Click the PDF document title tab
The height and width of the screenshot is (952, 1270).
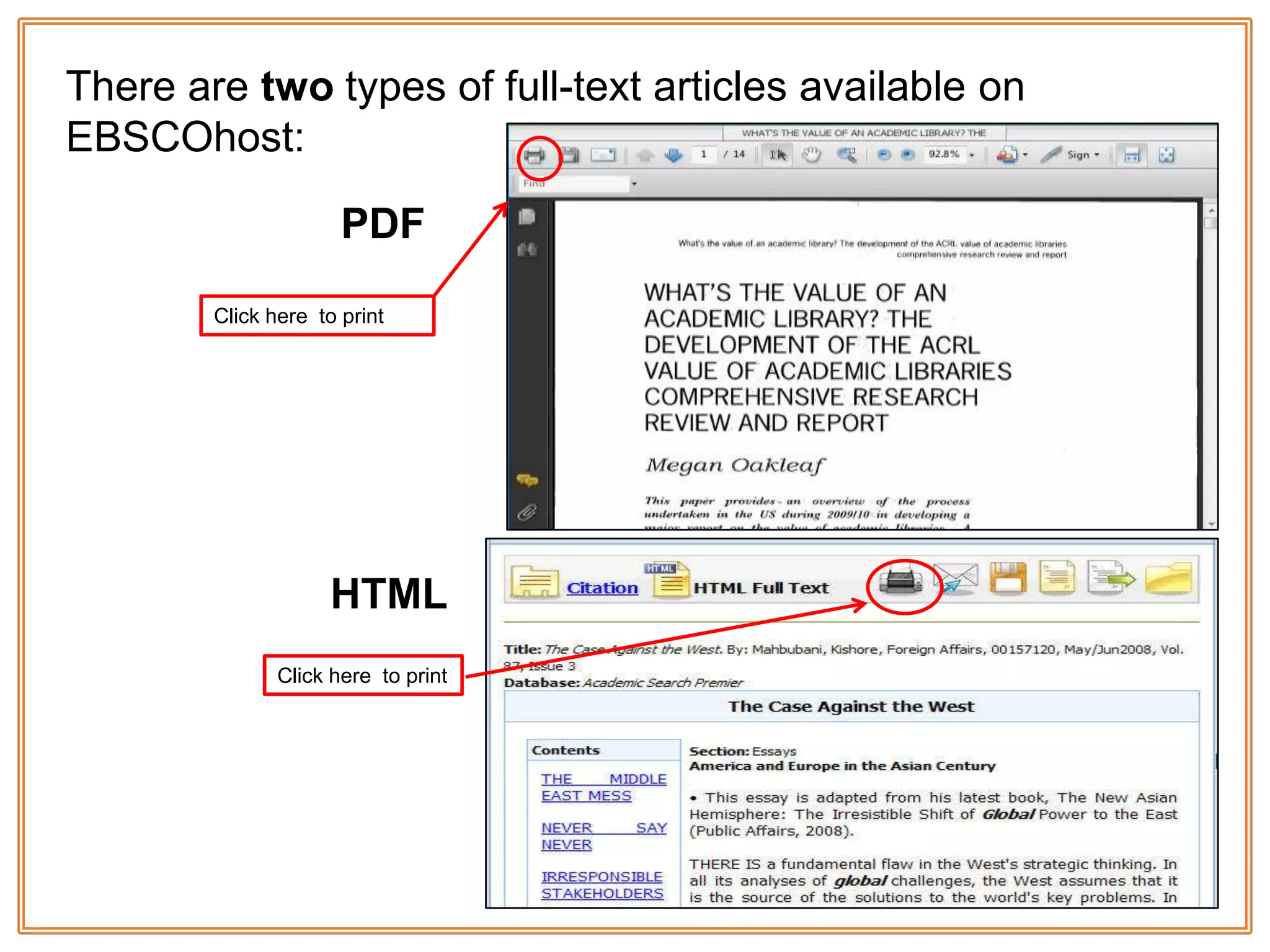(864, 133)
